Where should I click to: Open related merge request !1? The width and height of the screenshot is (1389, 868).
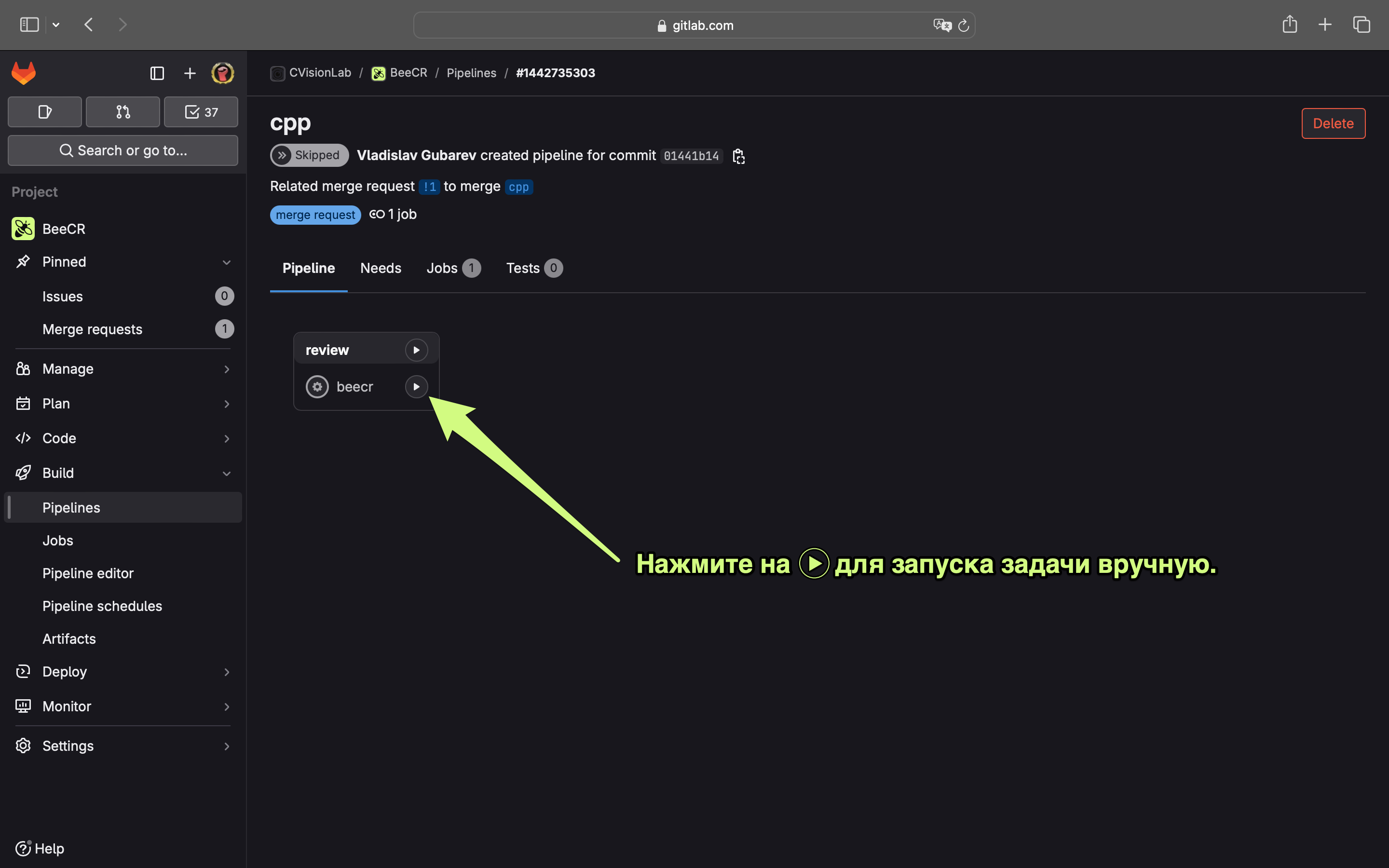[429, 186]
